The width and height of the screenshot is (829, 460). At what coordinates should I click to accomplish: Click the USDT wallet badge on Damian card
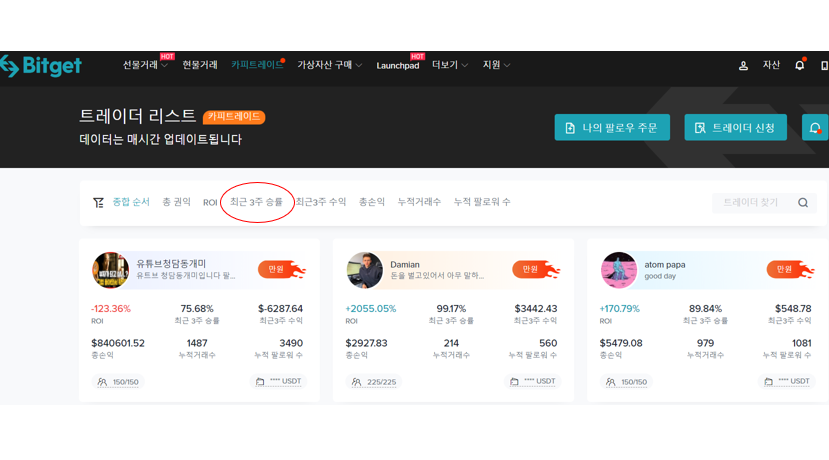[532, 381]
